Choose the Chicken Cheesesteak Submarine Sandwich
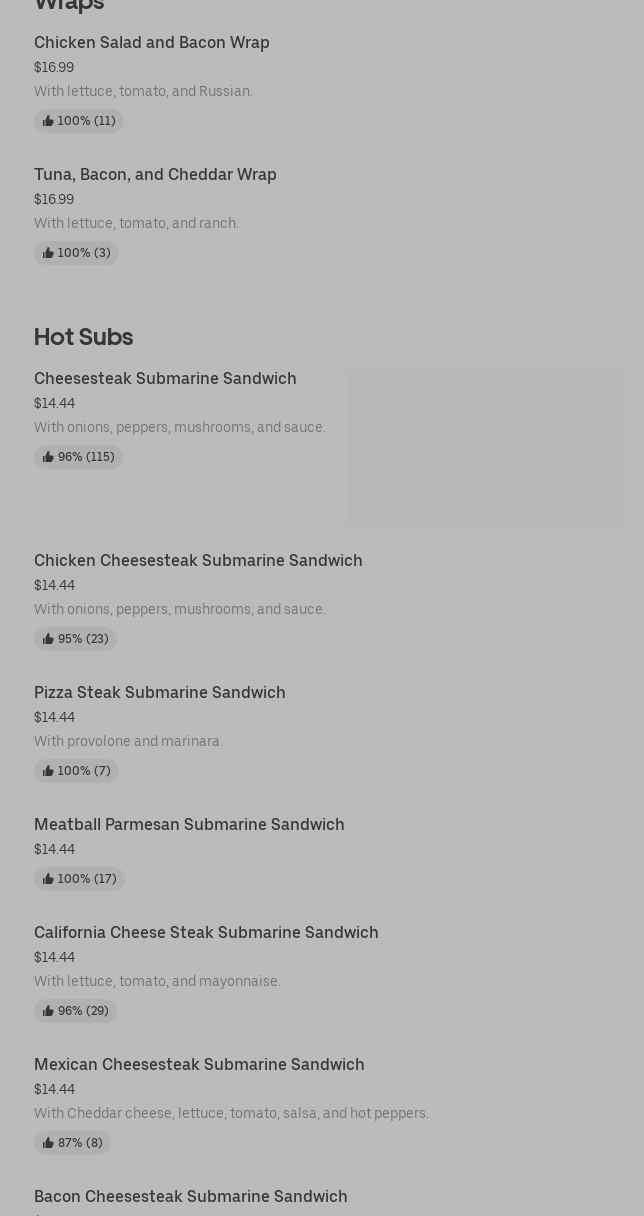This screenshot has width=644, height=1216. [x=198, y=561]
